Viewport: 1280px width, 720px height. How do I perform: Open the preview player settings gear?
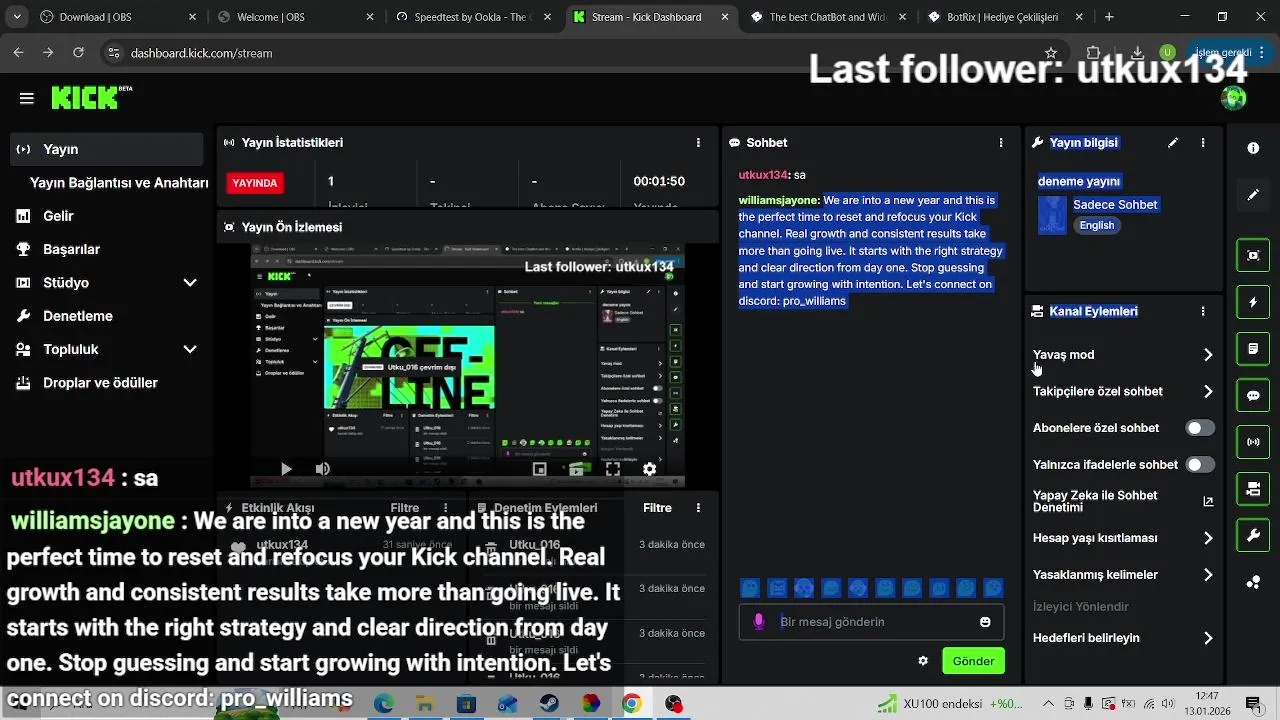[x=649, y=468]
